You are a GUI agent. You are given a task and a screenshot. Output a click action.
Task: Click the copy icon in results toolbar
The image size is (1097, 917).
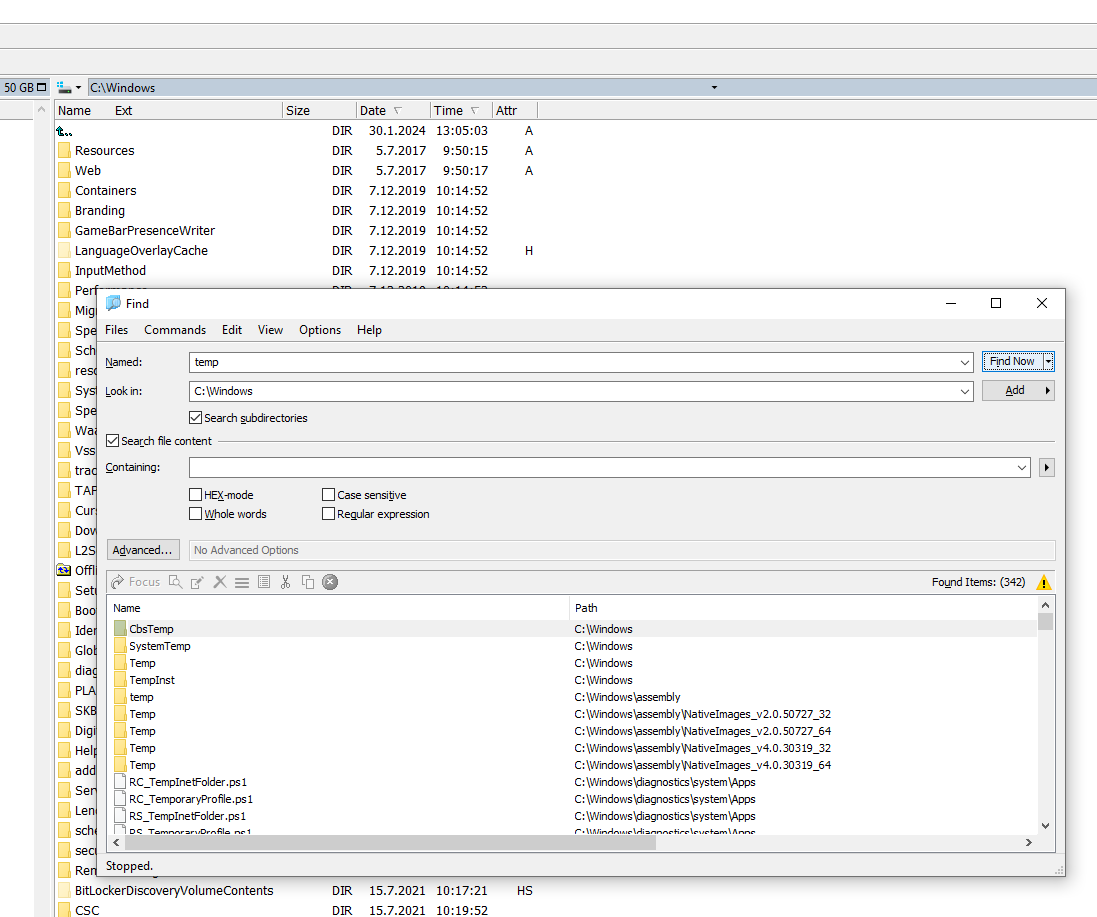pos(308,582)
